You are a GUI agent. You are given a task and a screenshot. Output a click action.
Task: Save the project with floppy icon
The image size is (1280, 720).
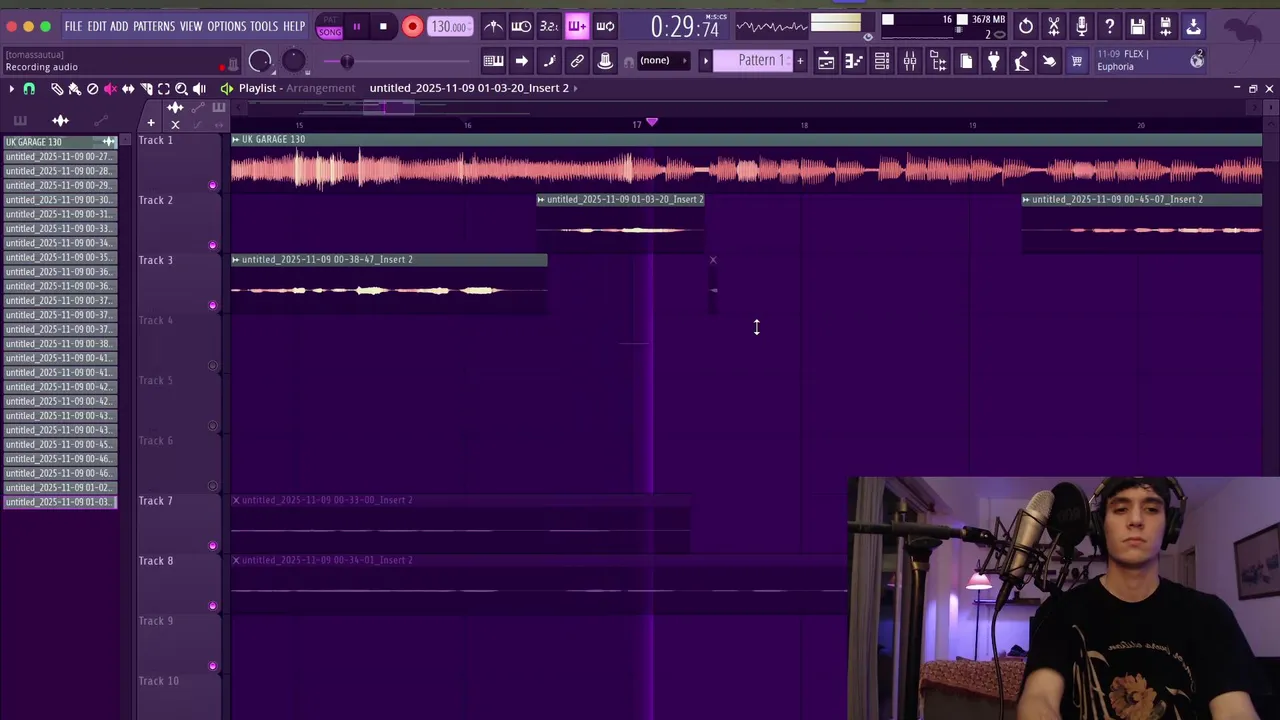(x=1138, y=27)
